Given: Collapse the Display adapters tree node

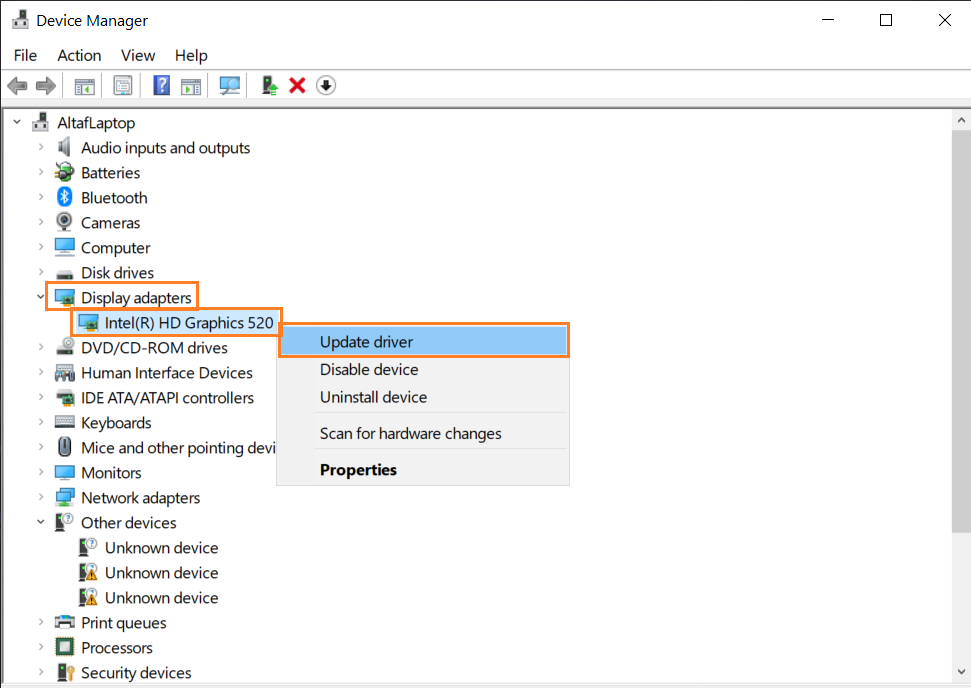Looking at the screenshot, I should coord(40,297).
